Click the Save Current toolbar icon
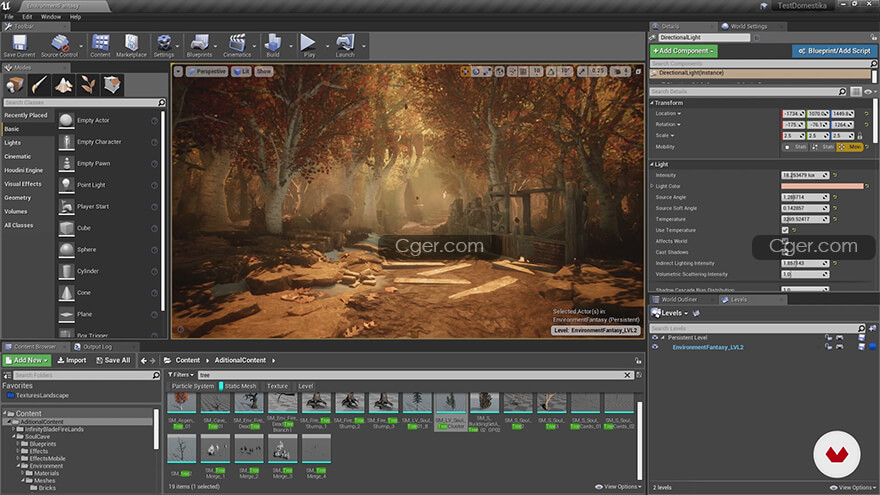The height and width of the screenshot is (495, 880). click(x=19, y=45)
